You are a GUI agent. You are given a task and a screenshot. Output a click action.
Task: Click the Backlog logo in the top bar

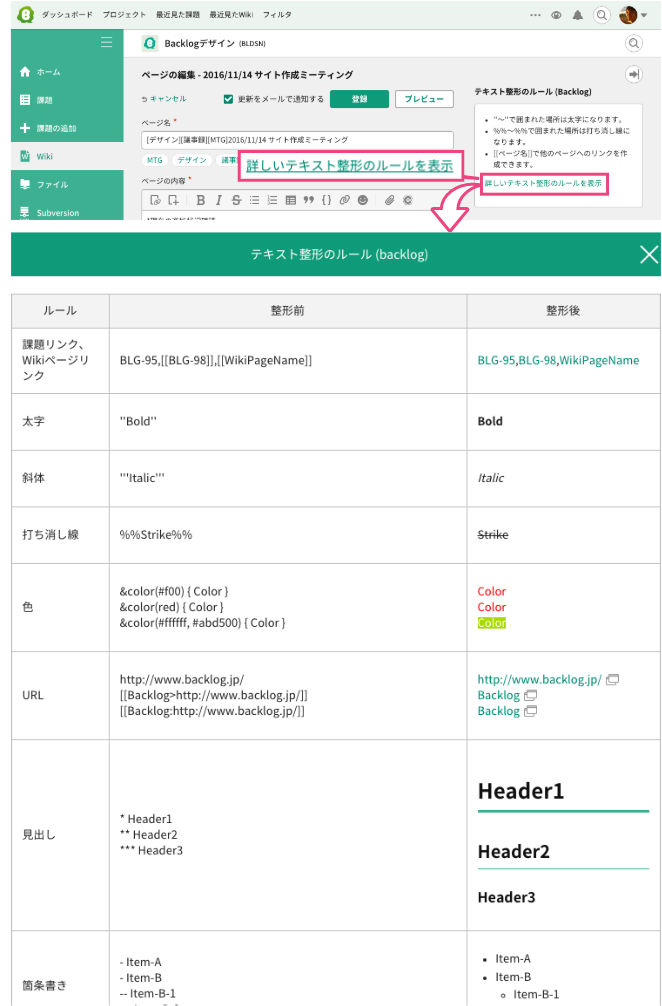(x=25, y=15)
